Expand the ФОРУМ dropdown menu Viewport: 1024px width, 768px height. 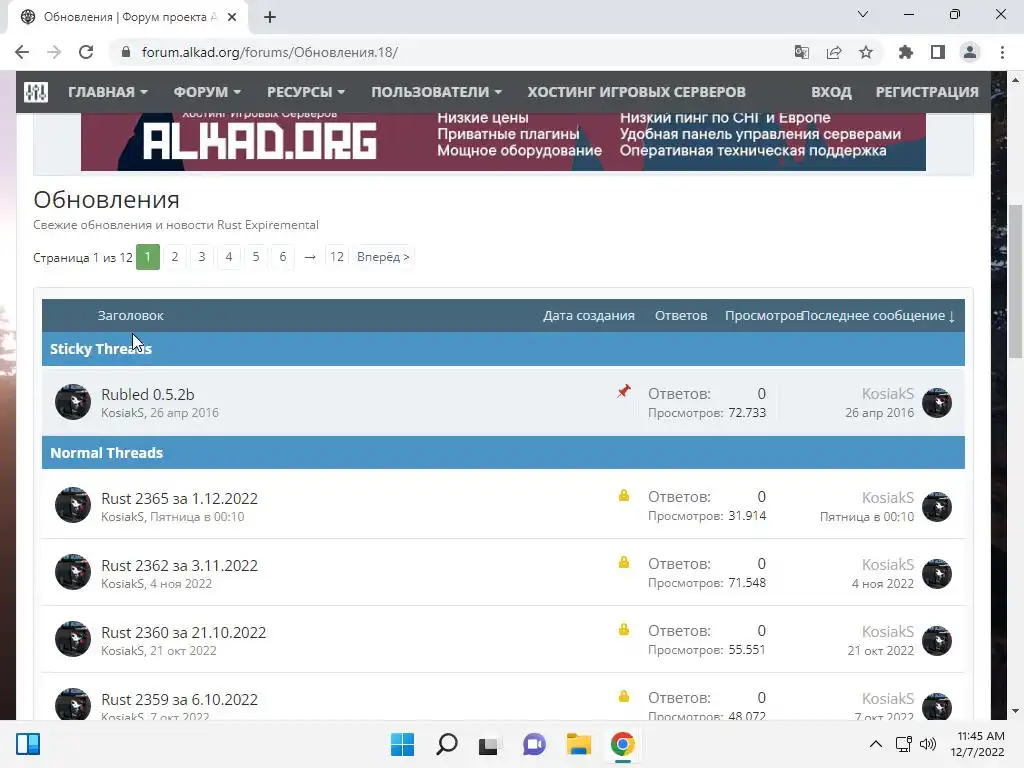(207, 92)
